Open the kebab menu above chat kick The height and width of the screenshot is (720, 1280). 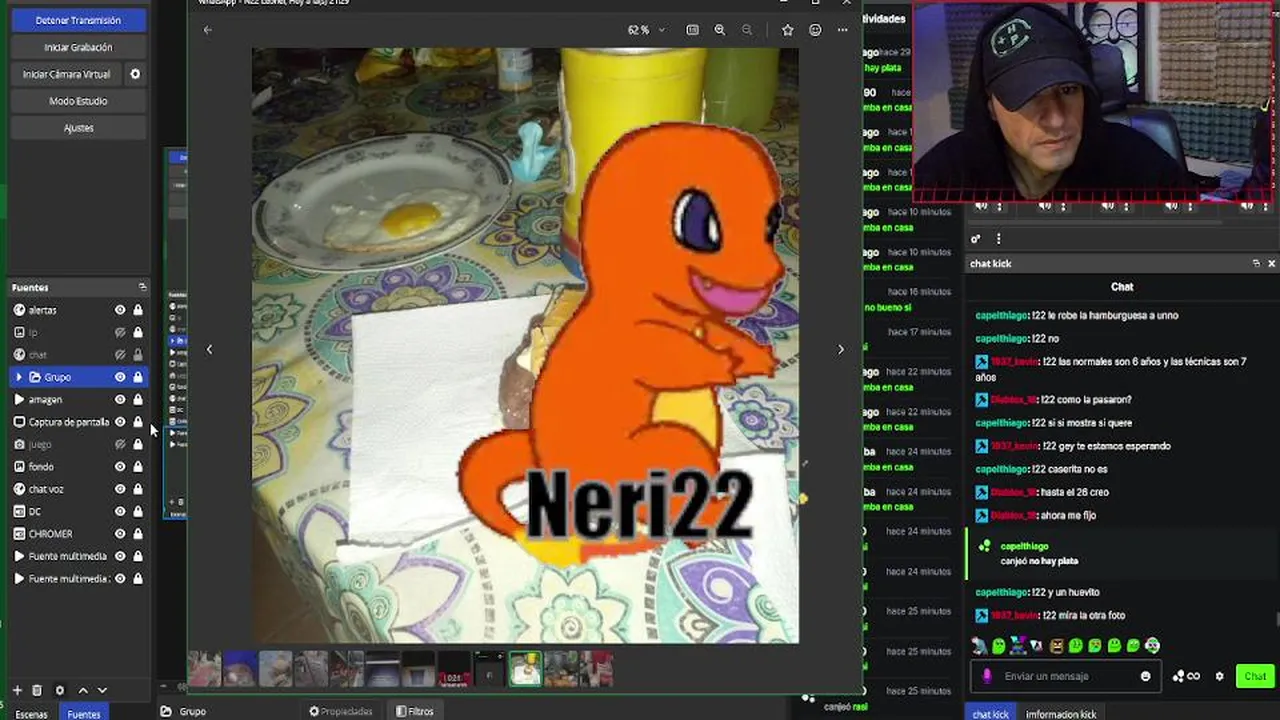[998, 239]
